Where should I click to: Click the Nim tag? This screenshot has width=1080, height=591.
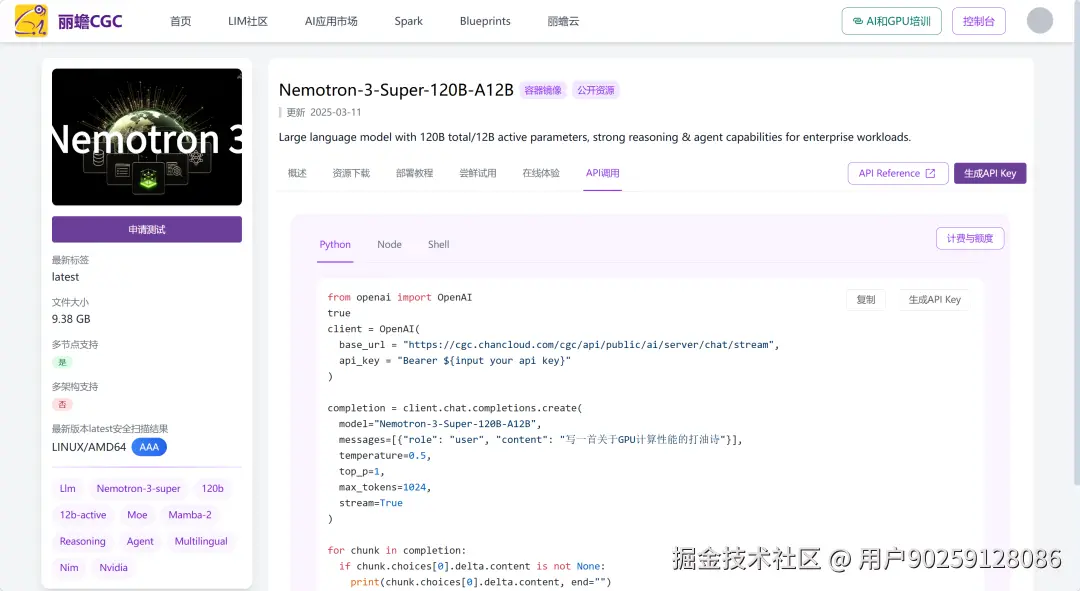click(69, 568)
